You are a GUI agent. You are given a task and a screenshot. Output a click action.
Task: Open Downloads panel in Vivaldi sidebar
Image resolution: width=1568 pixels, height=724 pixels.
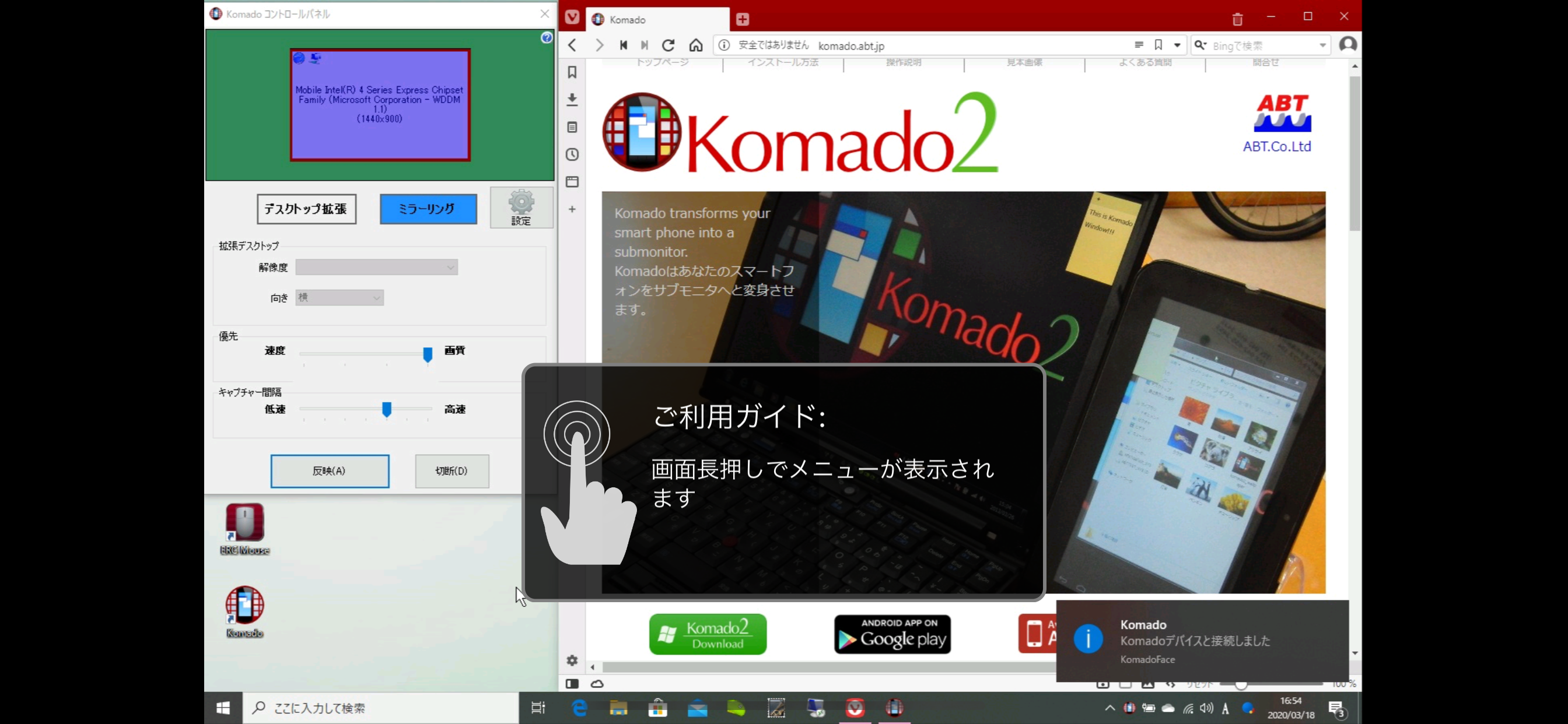[x=572, y=100]
